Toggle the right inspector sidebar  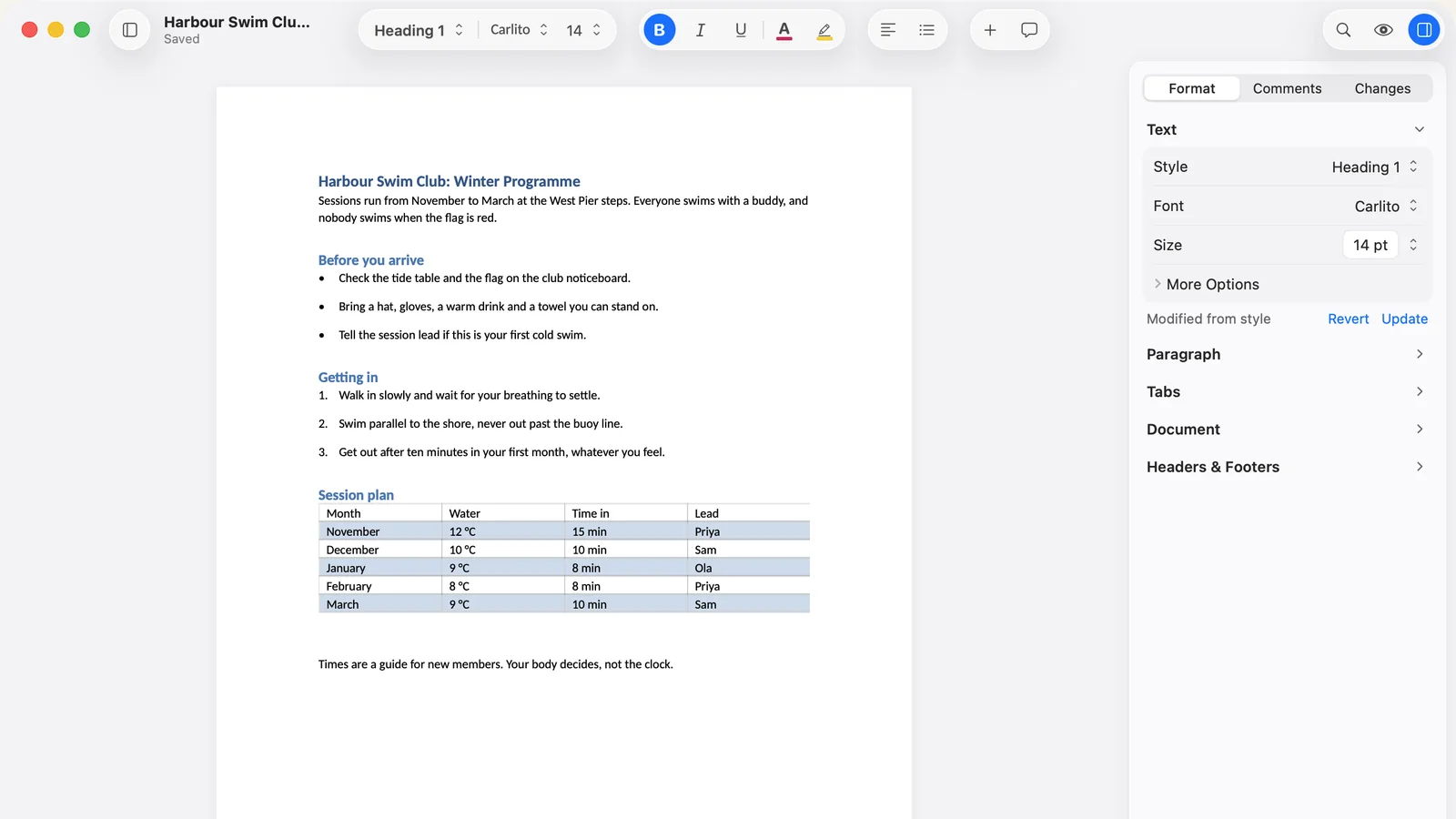point(1424,30)
